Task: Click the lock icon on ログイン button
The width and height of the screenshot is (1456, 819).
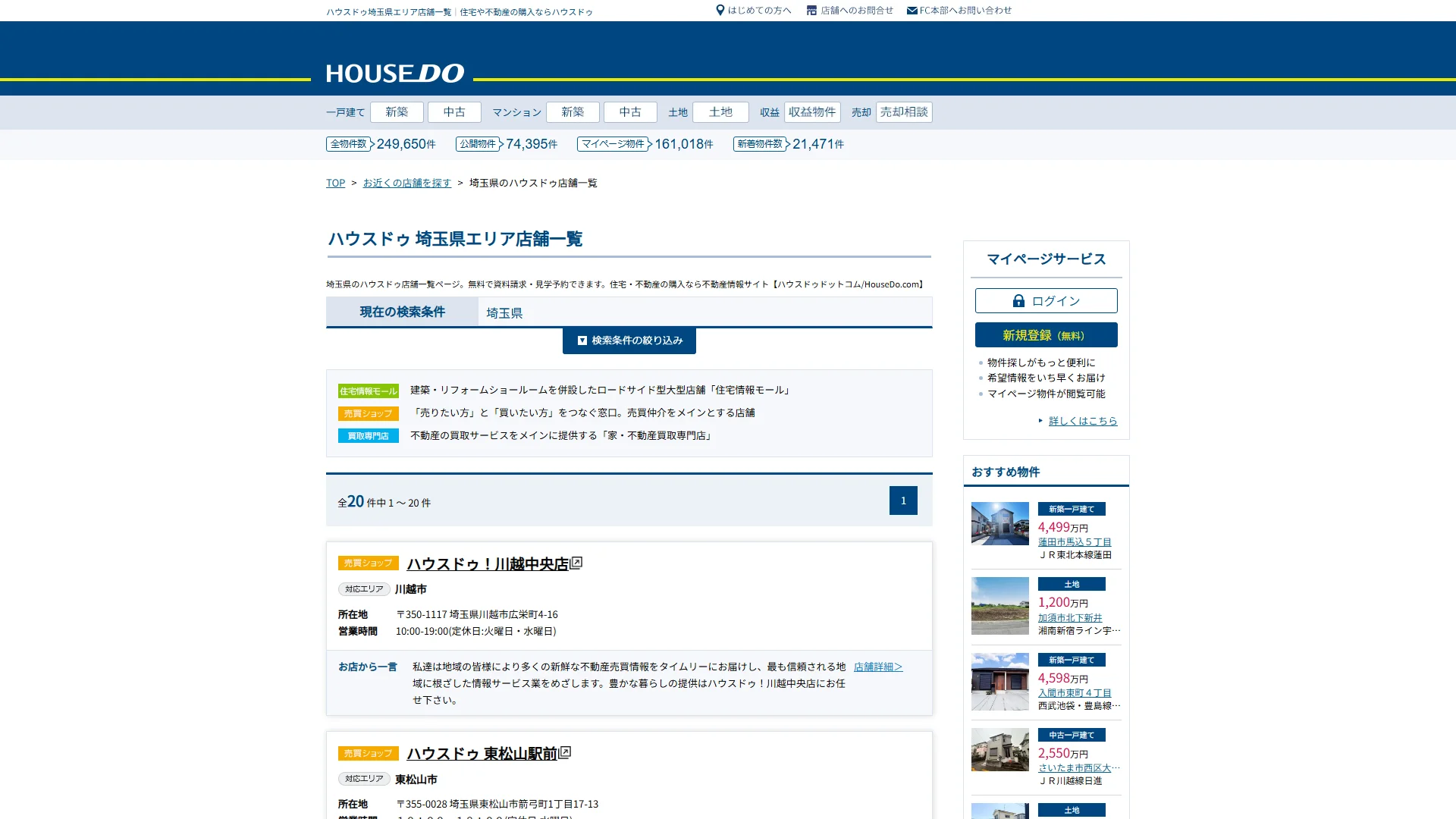Action: (1018, 301)
